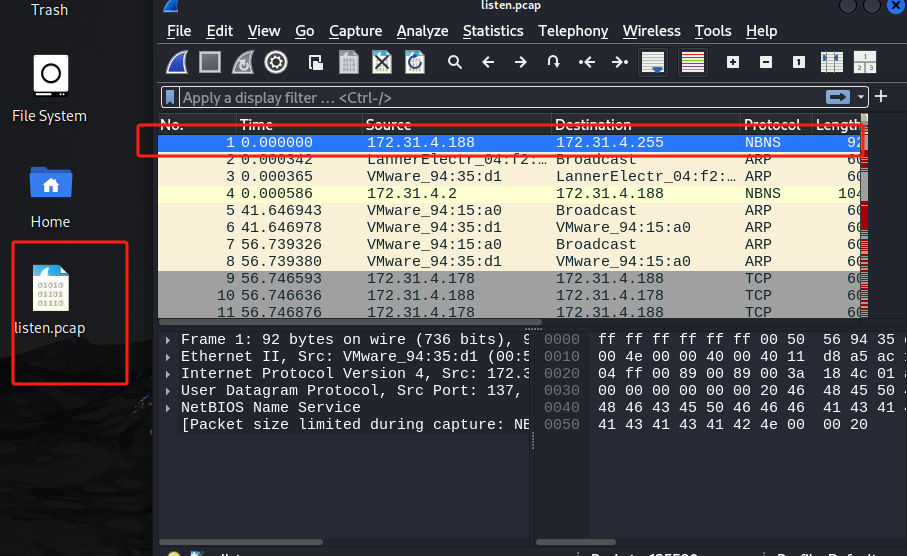Open the Go menu

(304, 31)
